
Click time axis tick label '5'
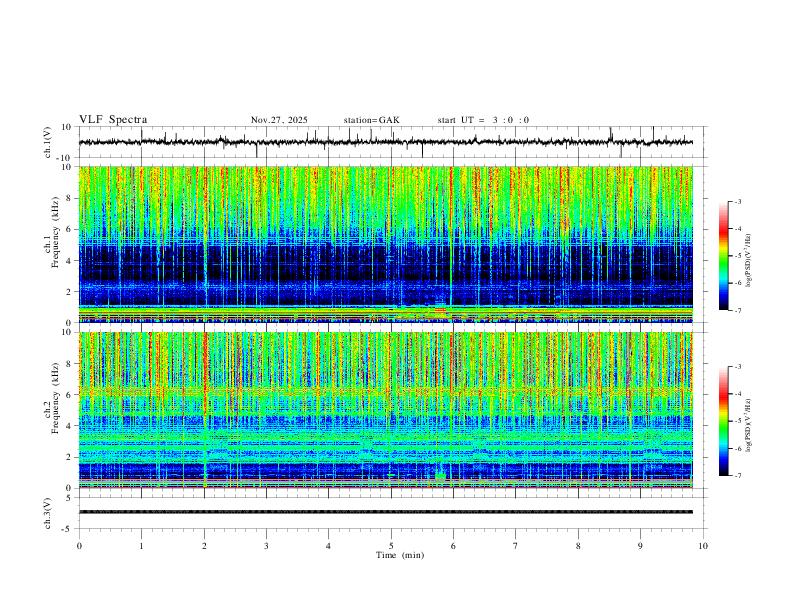pyautogui.click(x=391, y=546)
